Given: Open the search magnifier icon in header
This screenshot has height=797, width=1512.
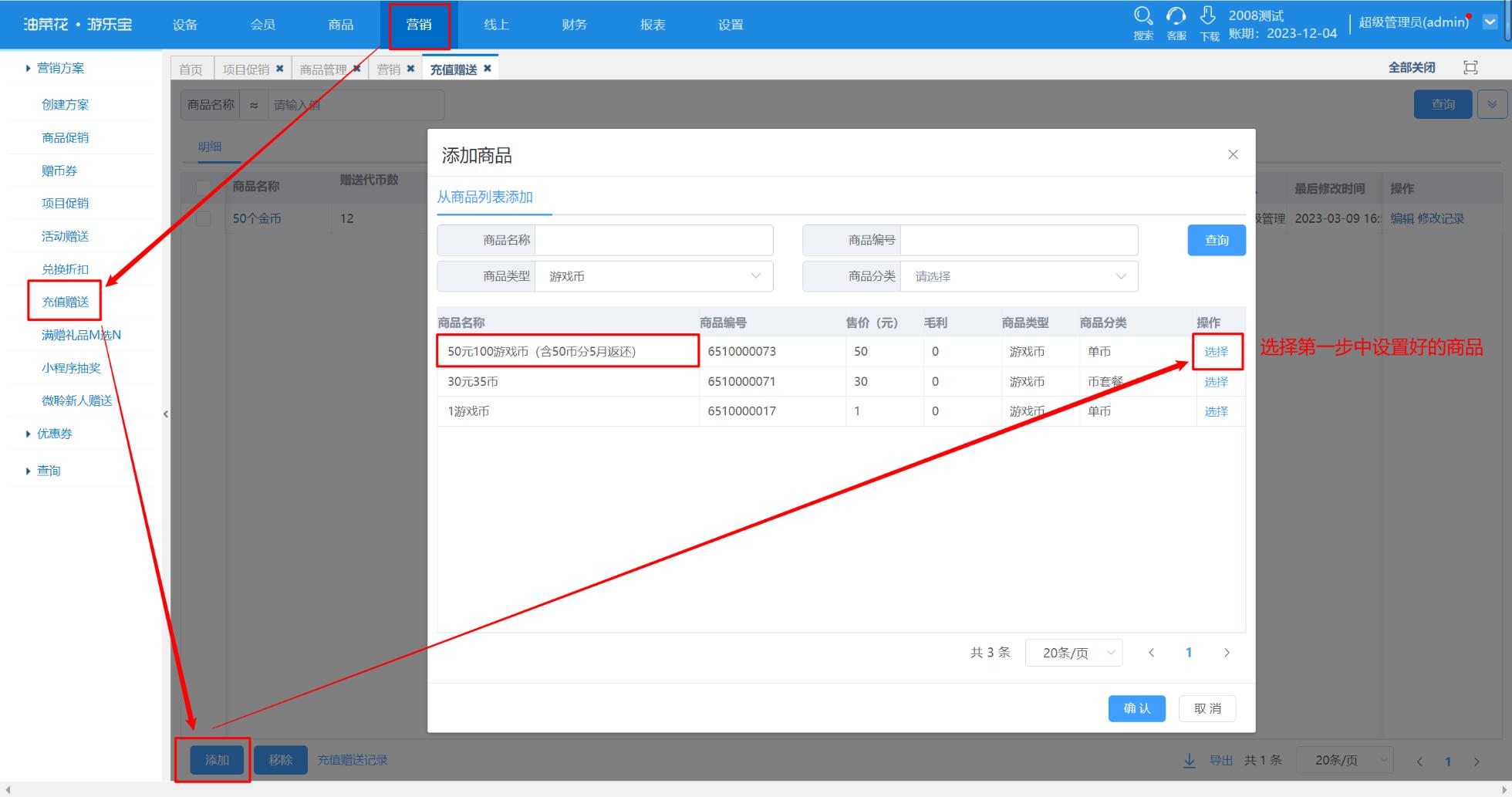Looking at the screenshot, I should coord(1142,16).
